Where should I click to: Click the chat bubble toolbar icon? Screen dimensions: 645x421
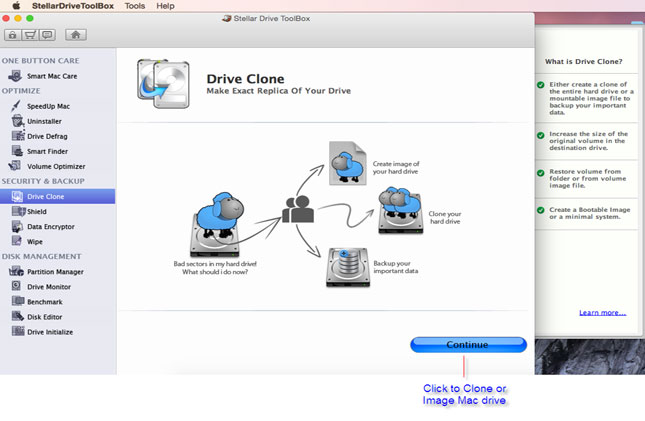[x=47, y=35]
